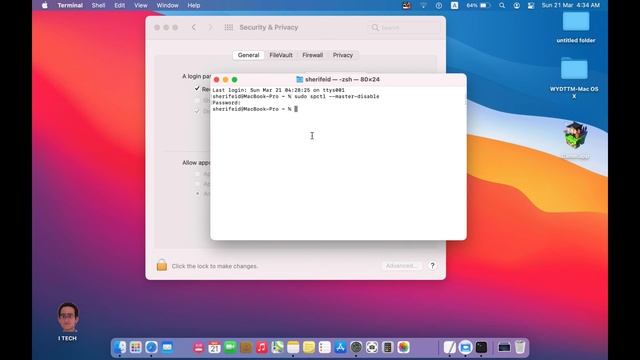Launch Safari from the Dock
Viewport: 640px width, 360px height.
(x=151, y=347)
